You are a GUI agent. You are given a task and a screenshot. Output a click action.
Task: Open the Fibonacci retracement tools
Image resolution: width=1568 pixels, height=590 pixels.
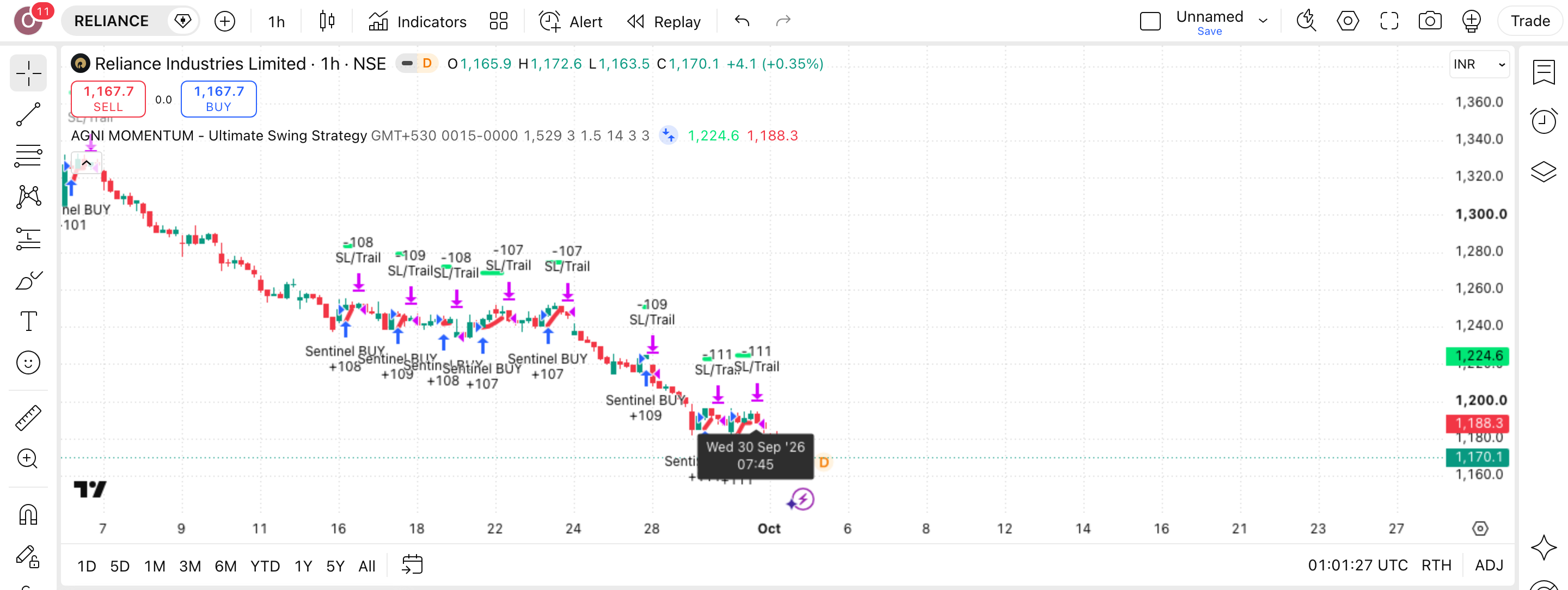[x=28, y=156]
